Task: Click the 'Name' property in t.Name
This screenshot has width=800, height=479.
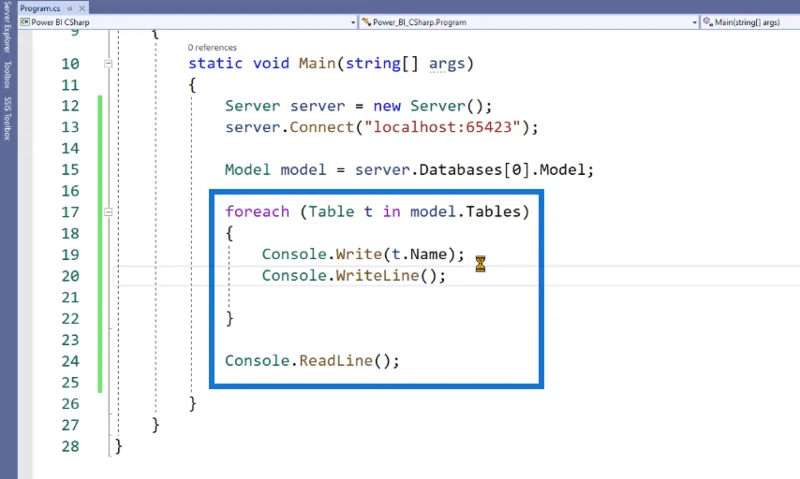Action: (x=428, y=254)
